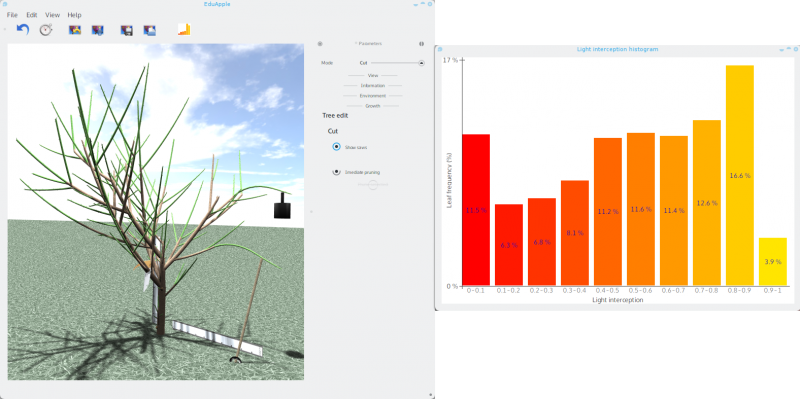Click the first landscape picture toolbar icon
Viewport: 800px width, 399px height.
(75, 30)
